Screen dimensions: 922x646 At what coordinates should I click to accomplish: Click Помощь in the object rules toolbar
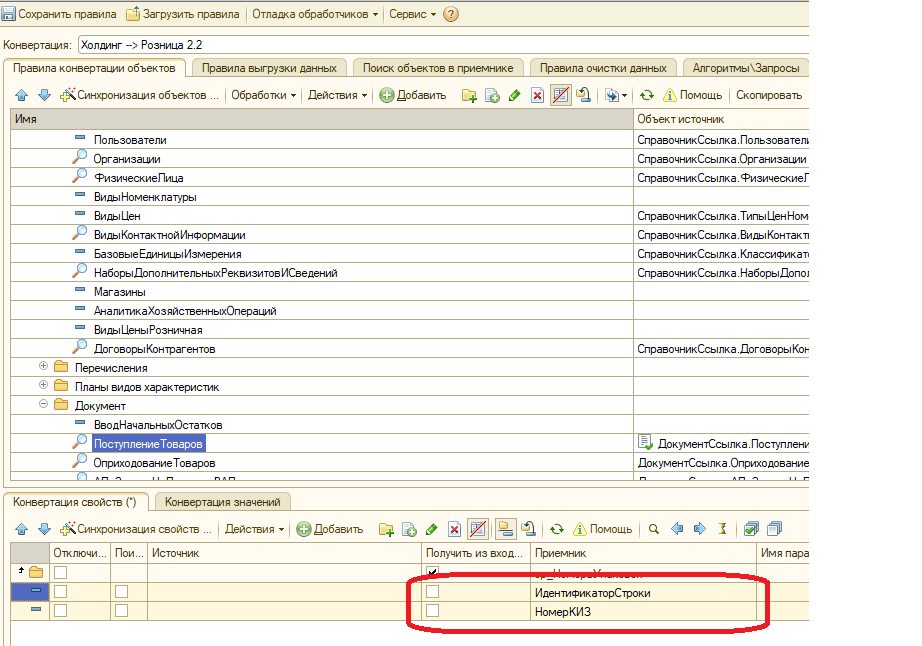(x=693, y=95)
